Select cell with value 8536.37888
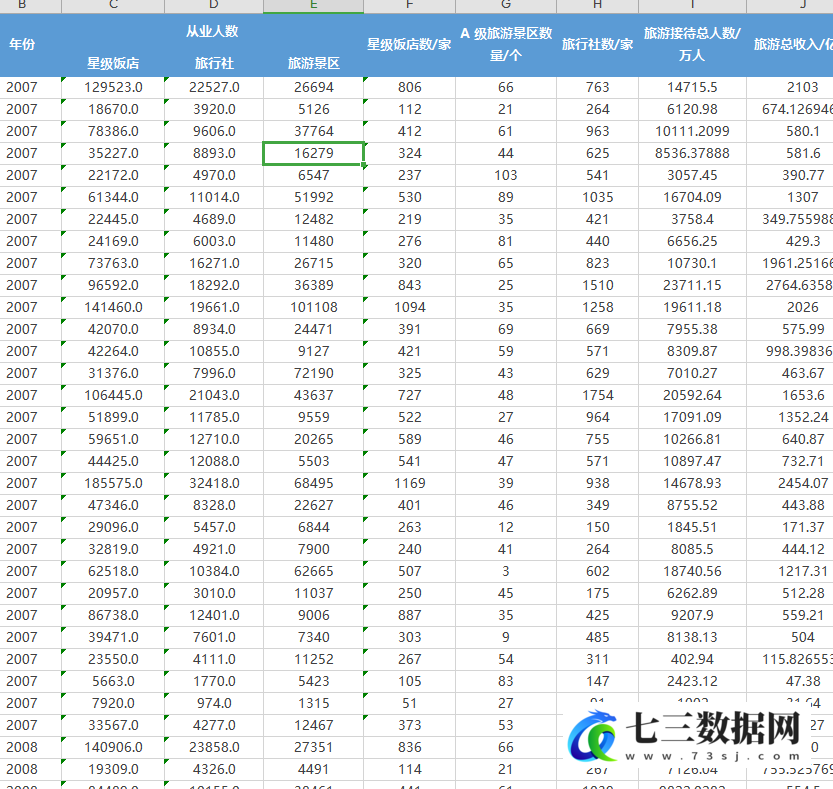833x789 pixels. pyautogui.click(x=692, y=154)
